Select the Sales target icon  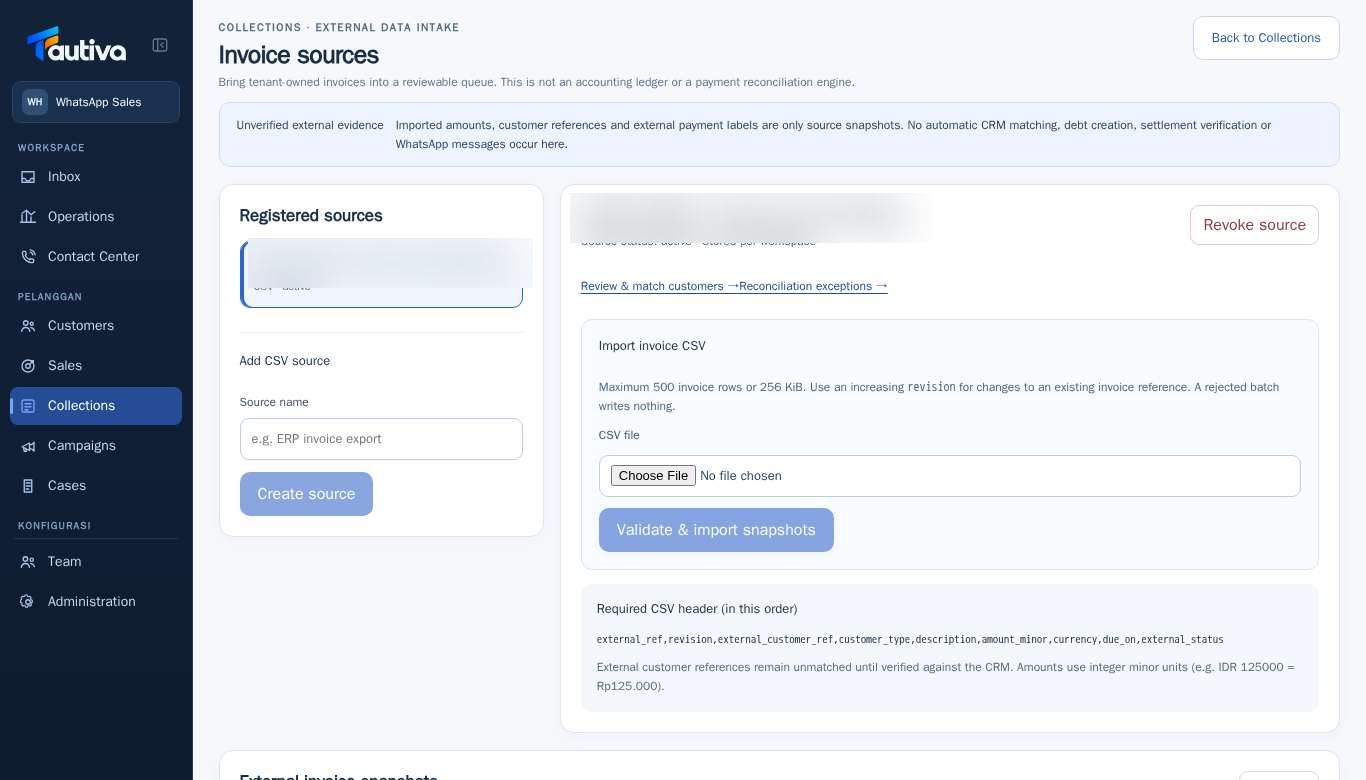28,366
